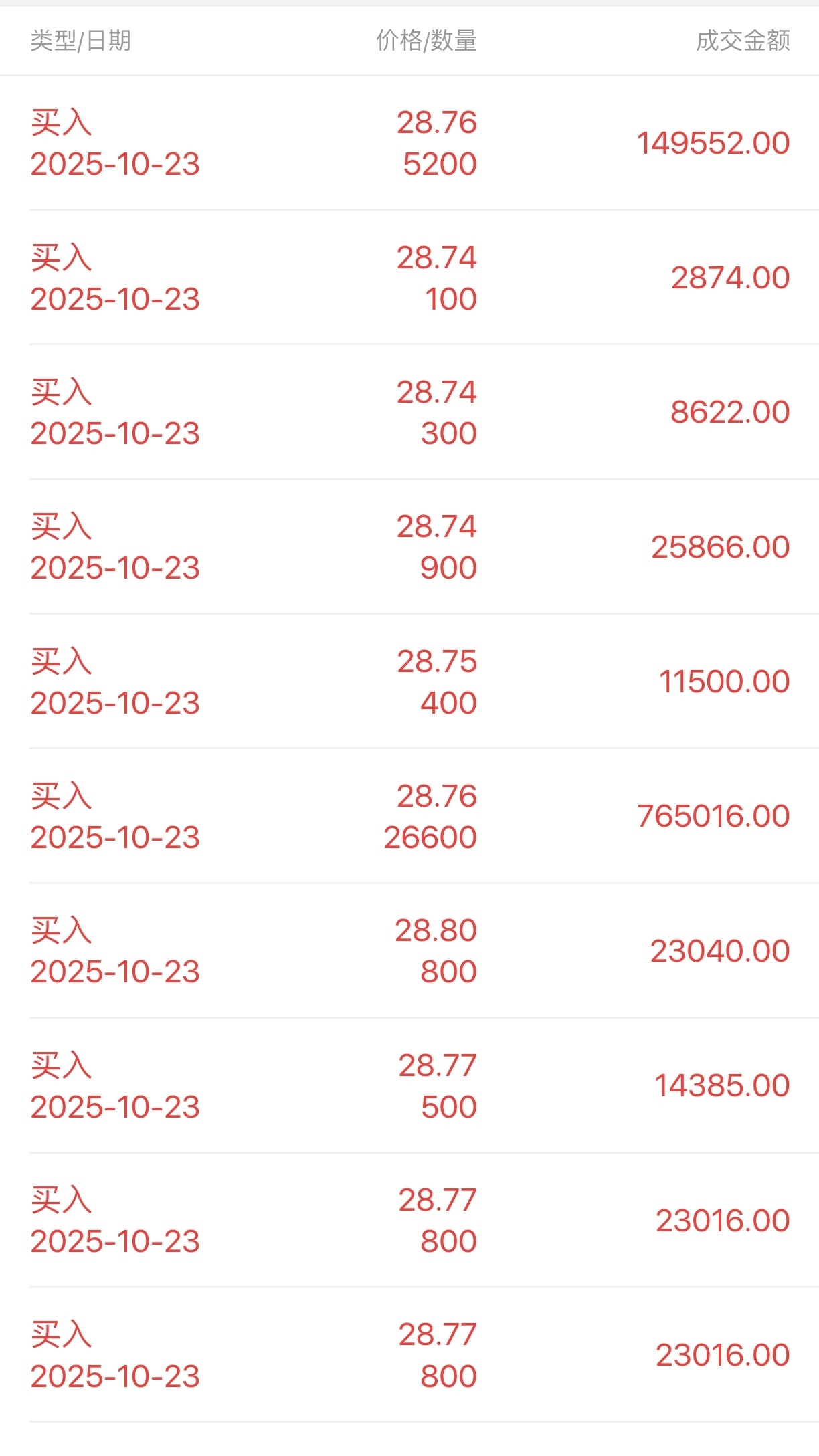The height and width of the screenshot is (1456, 819).
Task: Tap the 500-share quantity value
Action: click(x=448, y=1107)
